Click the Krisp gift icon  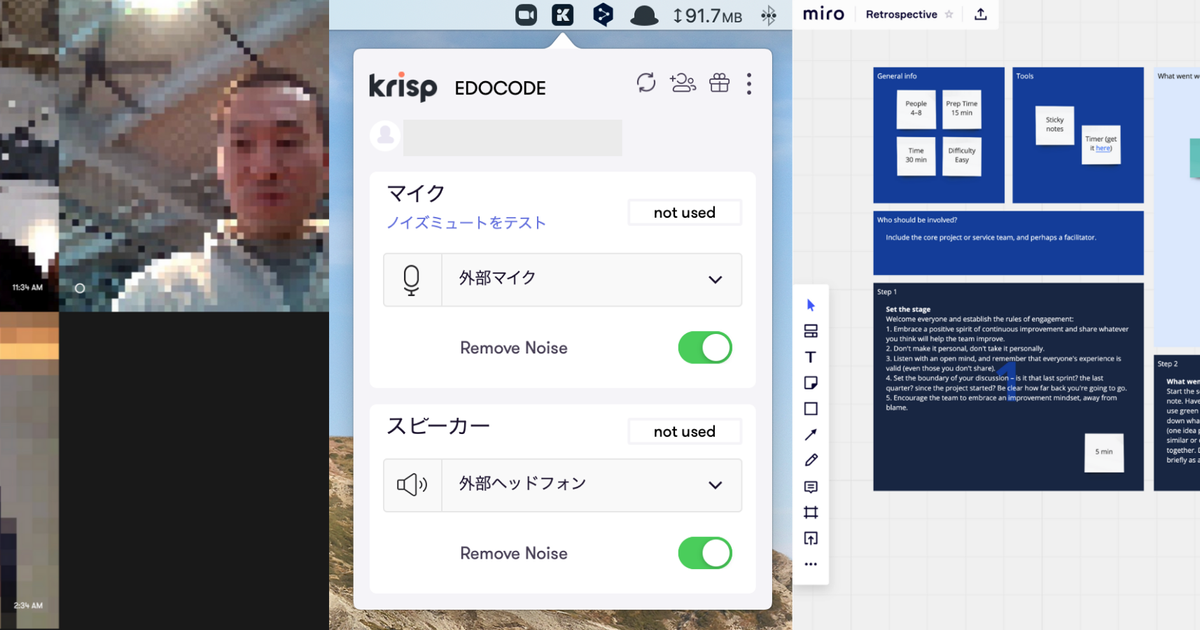719,83
